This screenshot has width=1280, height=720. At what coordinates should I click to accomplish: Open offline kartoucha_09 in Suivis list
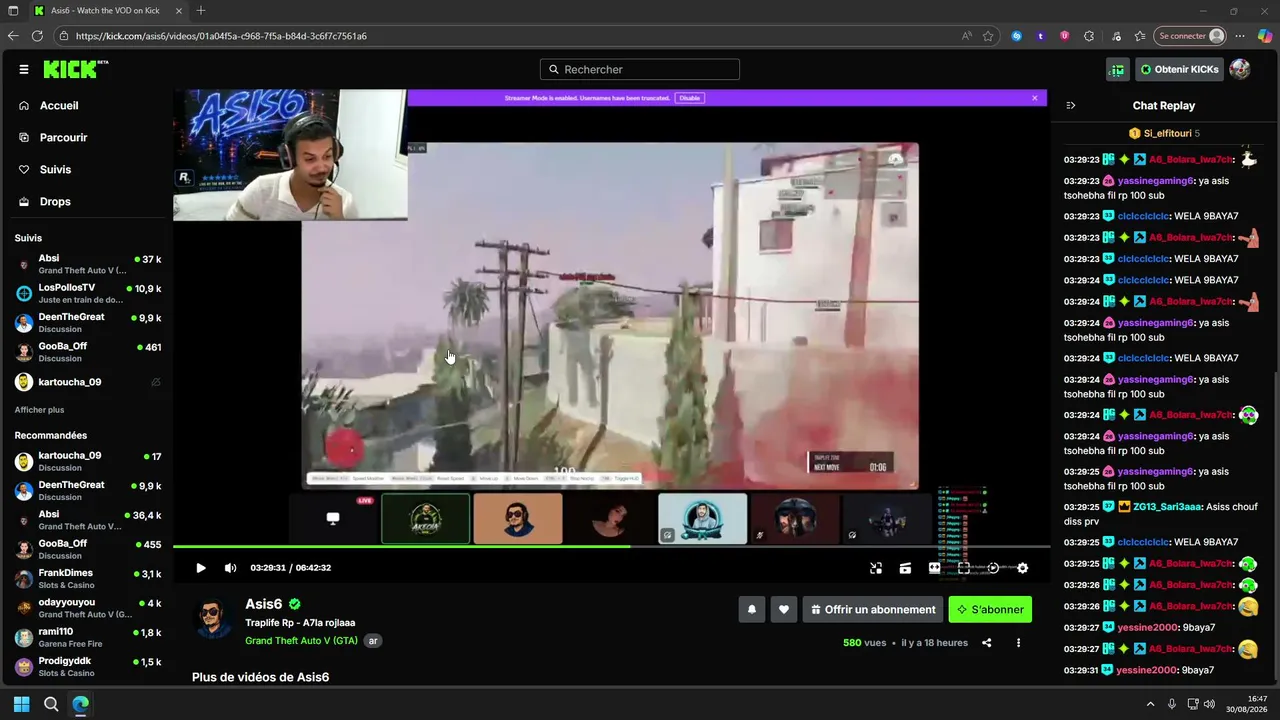88,382
